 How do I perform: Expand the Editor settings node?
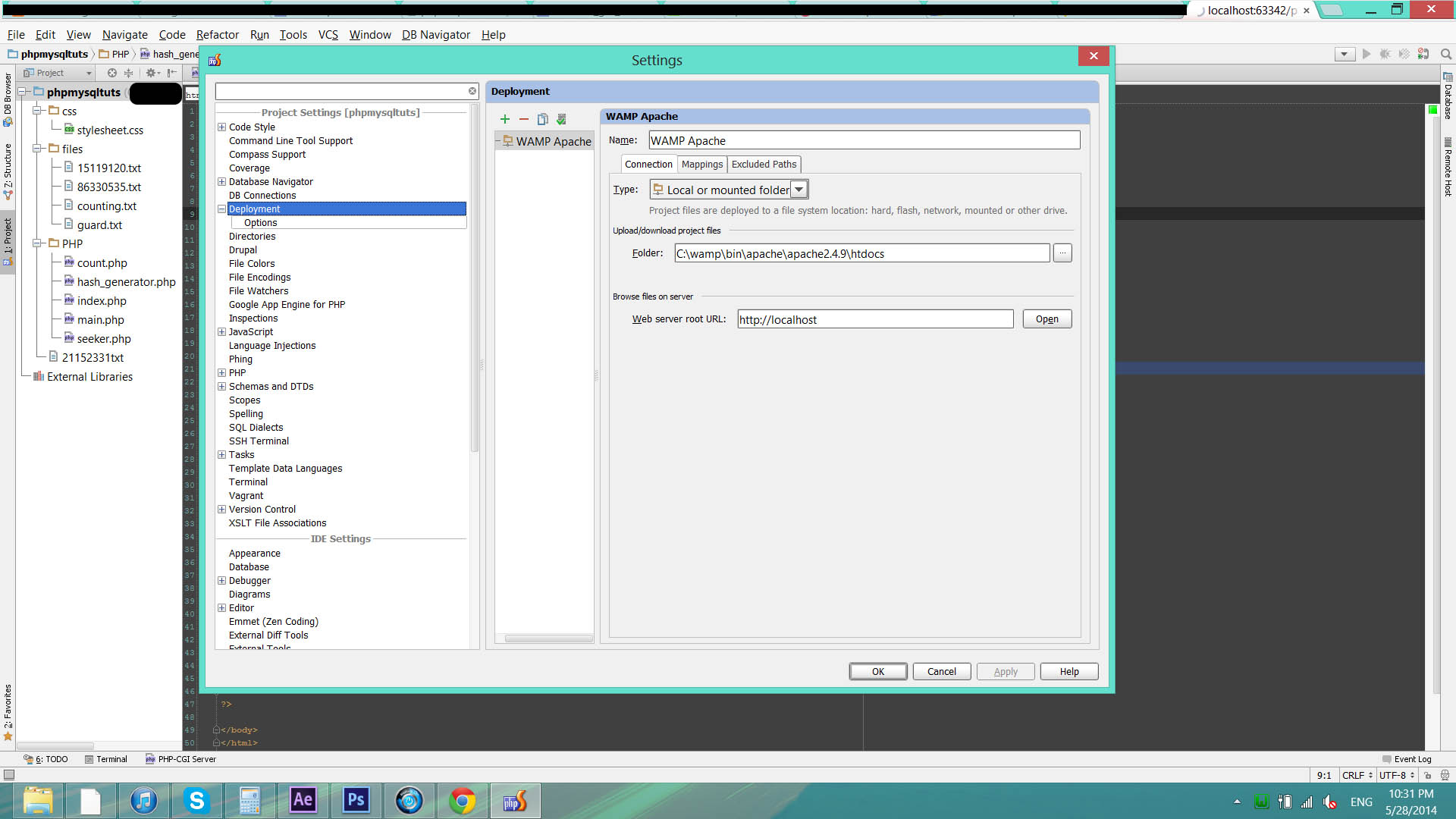[x=221, y=608]
